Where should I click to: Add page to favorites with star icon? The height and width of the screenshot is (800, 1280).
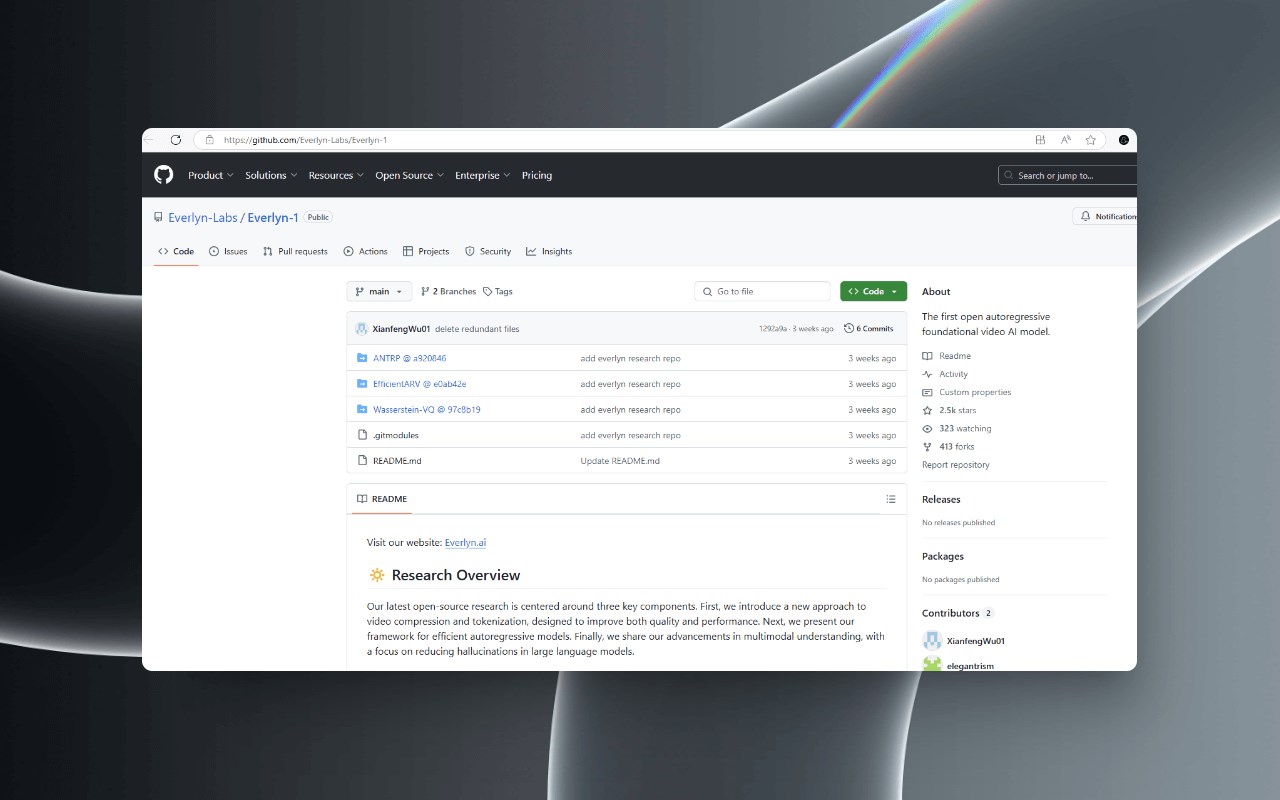pyautogui.click(x=1091, y=140)
